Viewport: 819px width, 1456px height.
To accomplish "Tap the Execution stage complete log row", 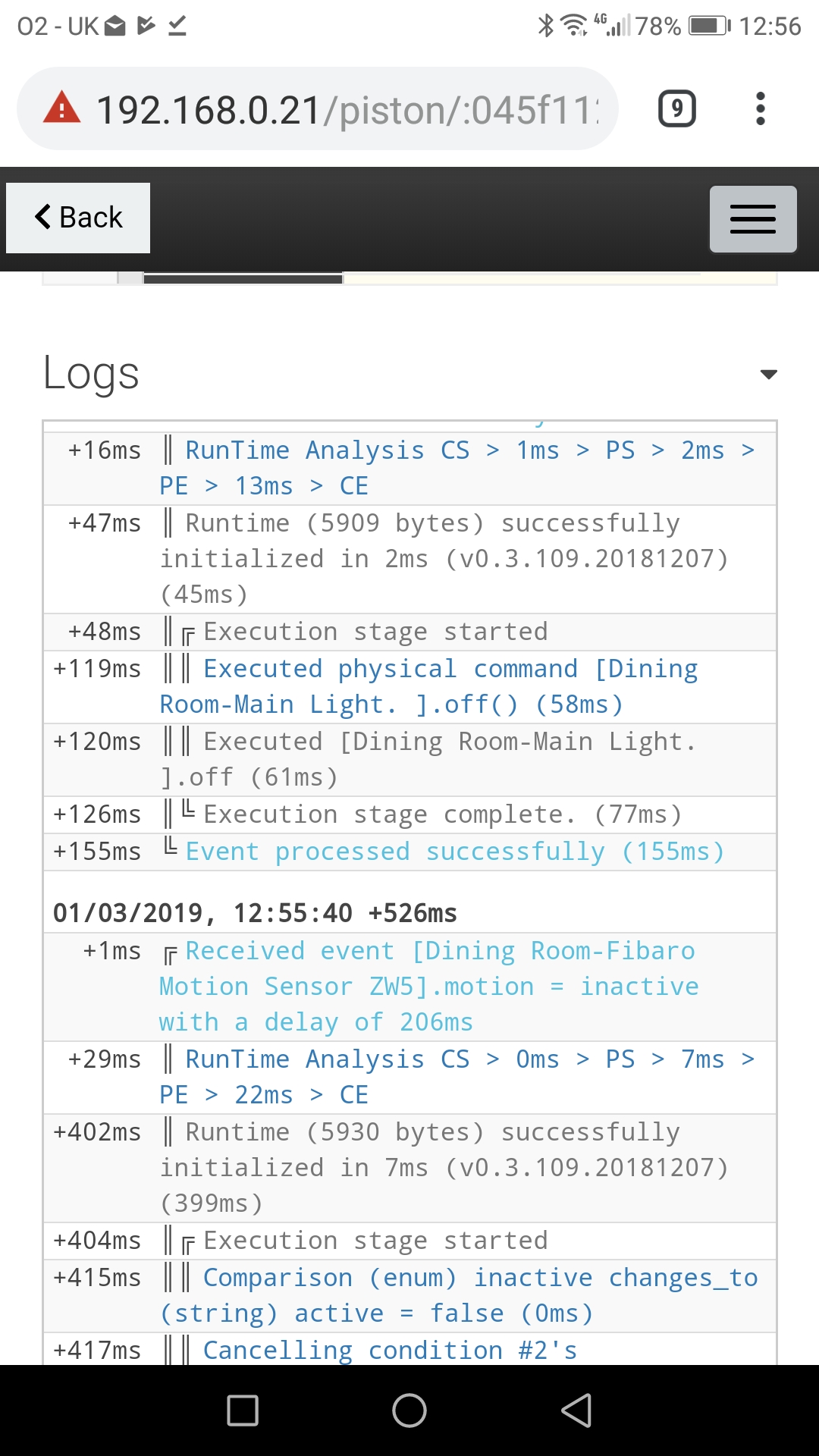I will (442, 814).
